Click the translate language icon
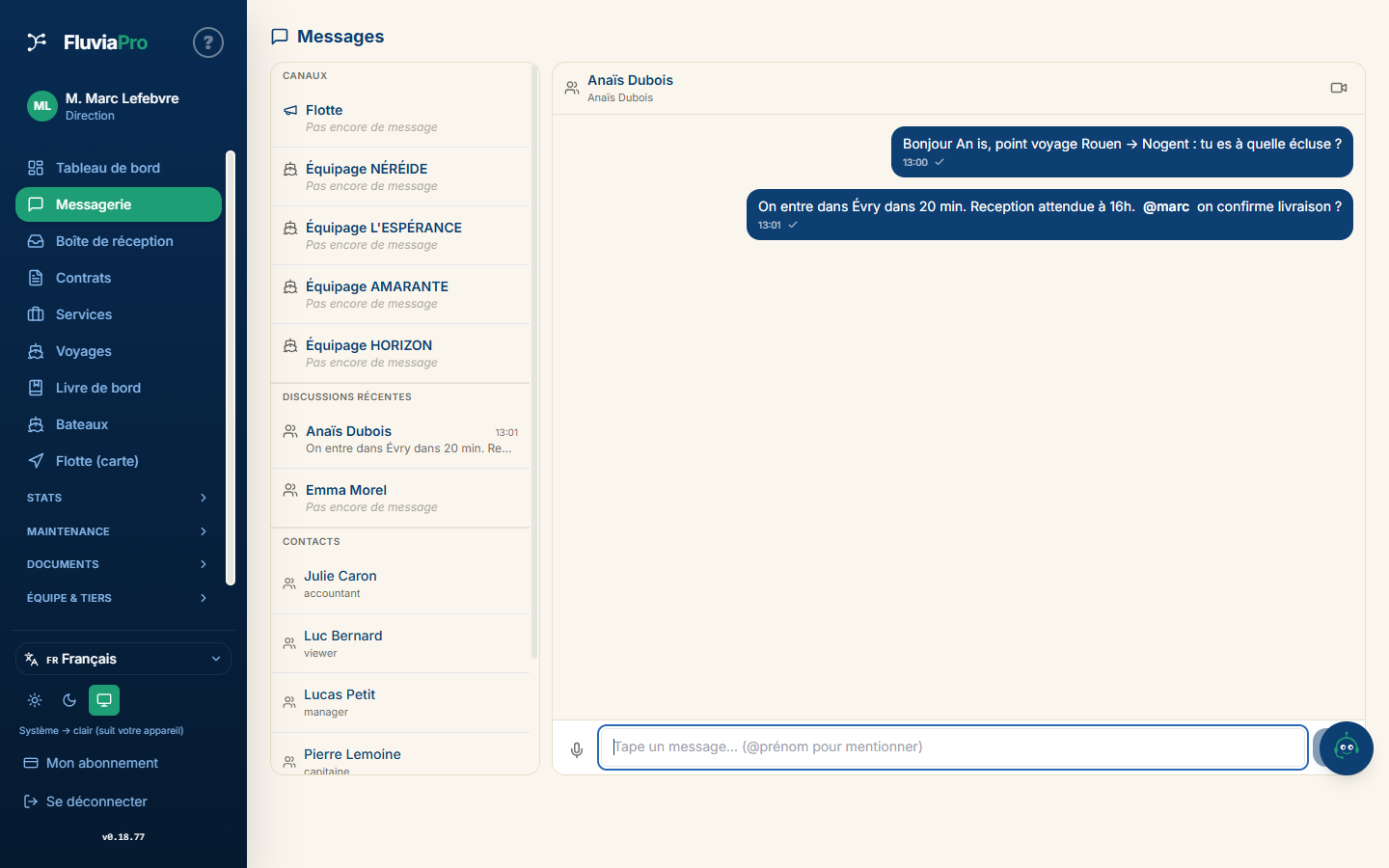 pyautogui.click(x=32, y=660)
